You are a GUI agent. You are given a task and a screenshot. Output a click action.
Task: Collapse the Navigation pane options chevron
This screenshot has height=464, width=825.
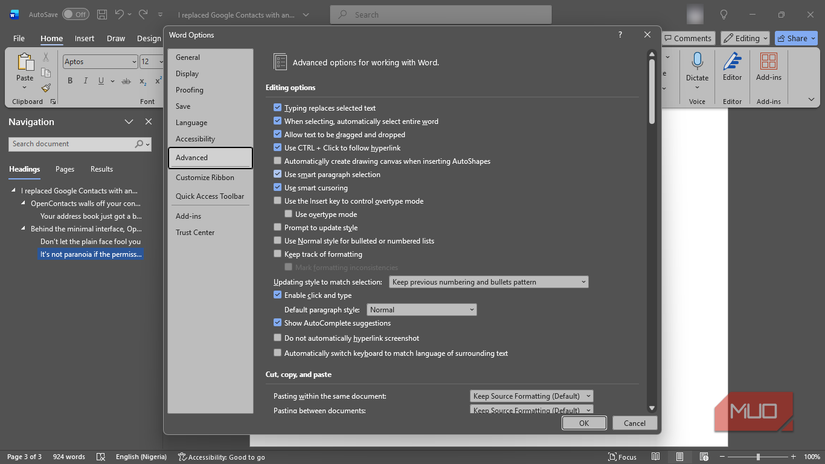click(x=129, y=122)
